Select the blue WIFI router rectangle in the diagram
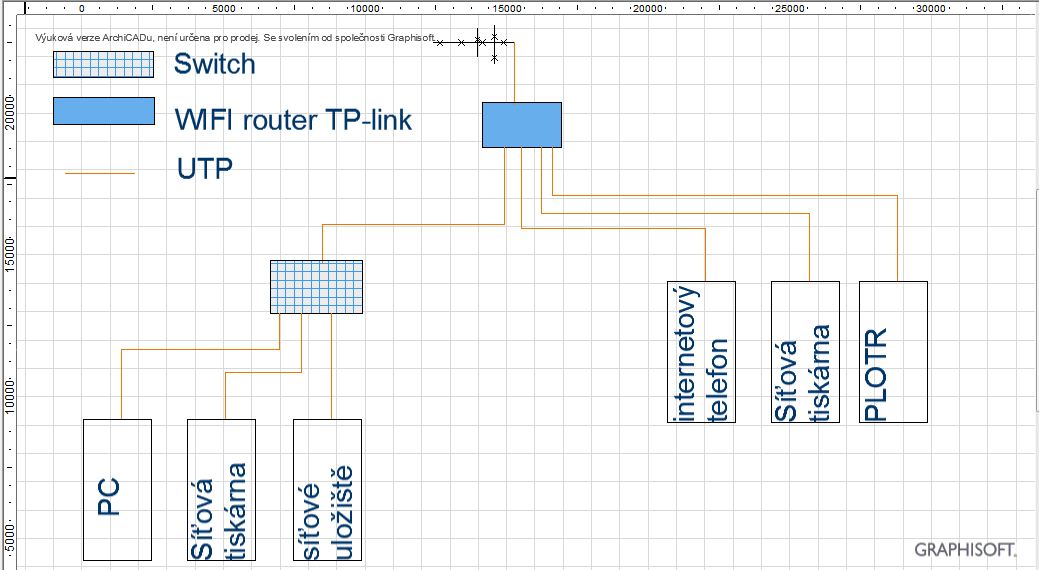Image resolution: width=1039 pixels, height=570 pixels. (521, 125)
